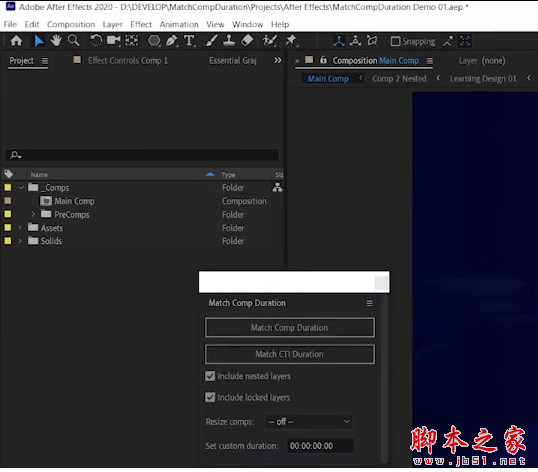538x472 pixels.
Task: Open the Layer menu
Action: tap(113, 24)
